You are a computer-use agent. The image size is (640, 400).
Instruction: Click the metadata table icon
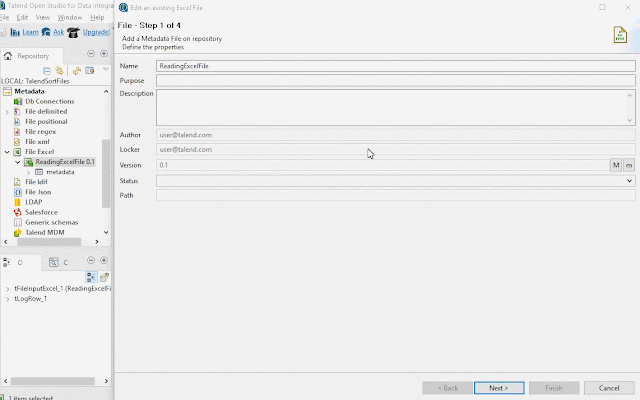click(x=39, y=172)
